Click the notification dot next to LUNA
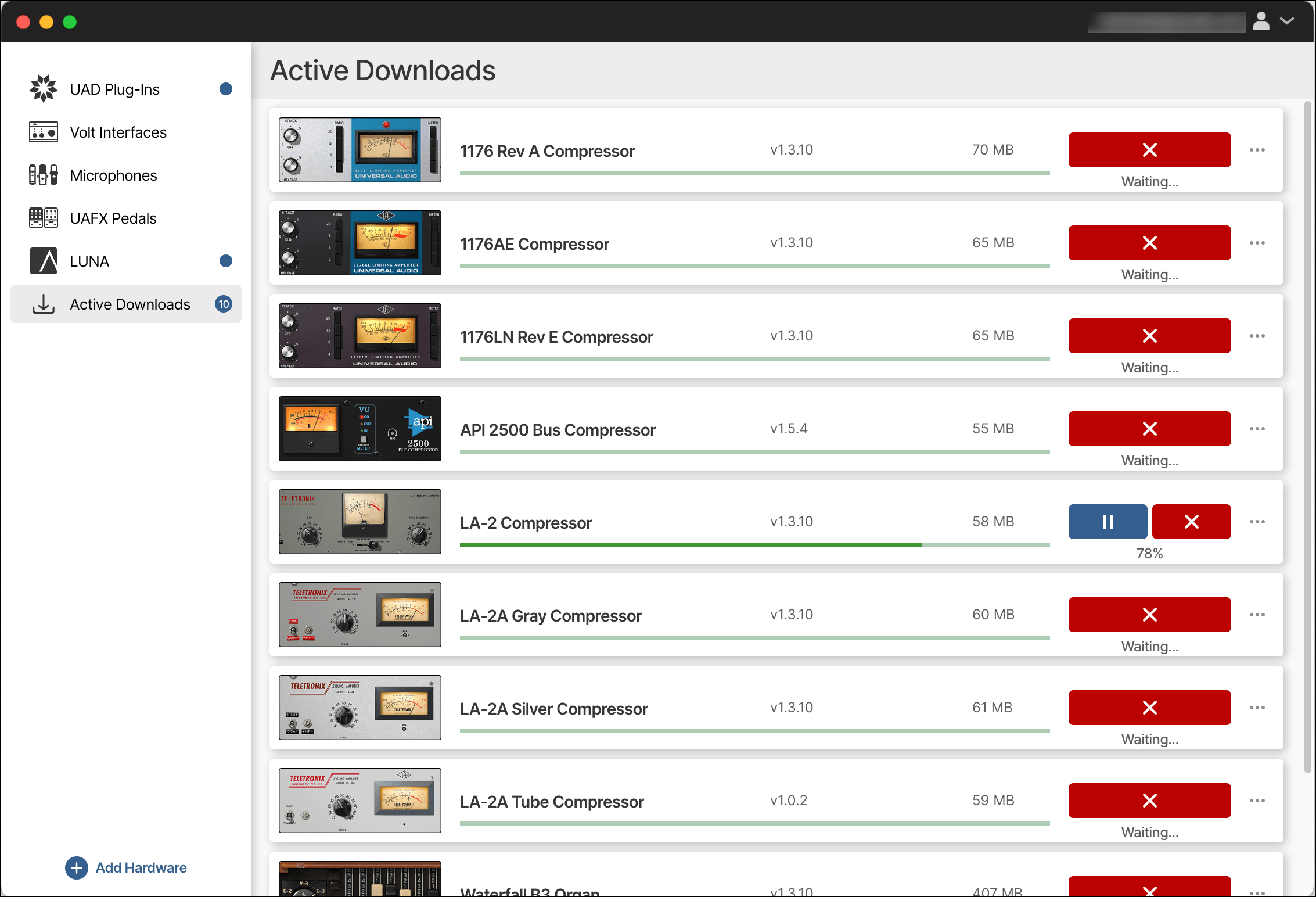 226,261
